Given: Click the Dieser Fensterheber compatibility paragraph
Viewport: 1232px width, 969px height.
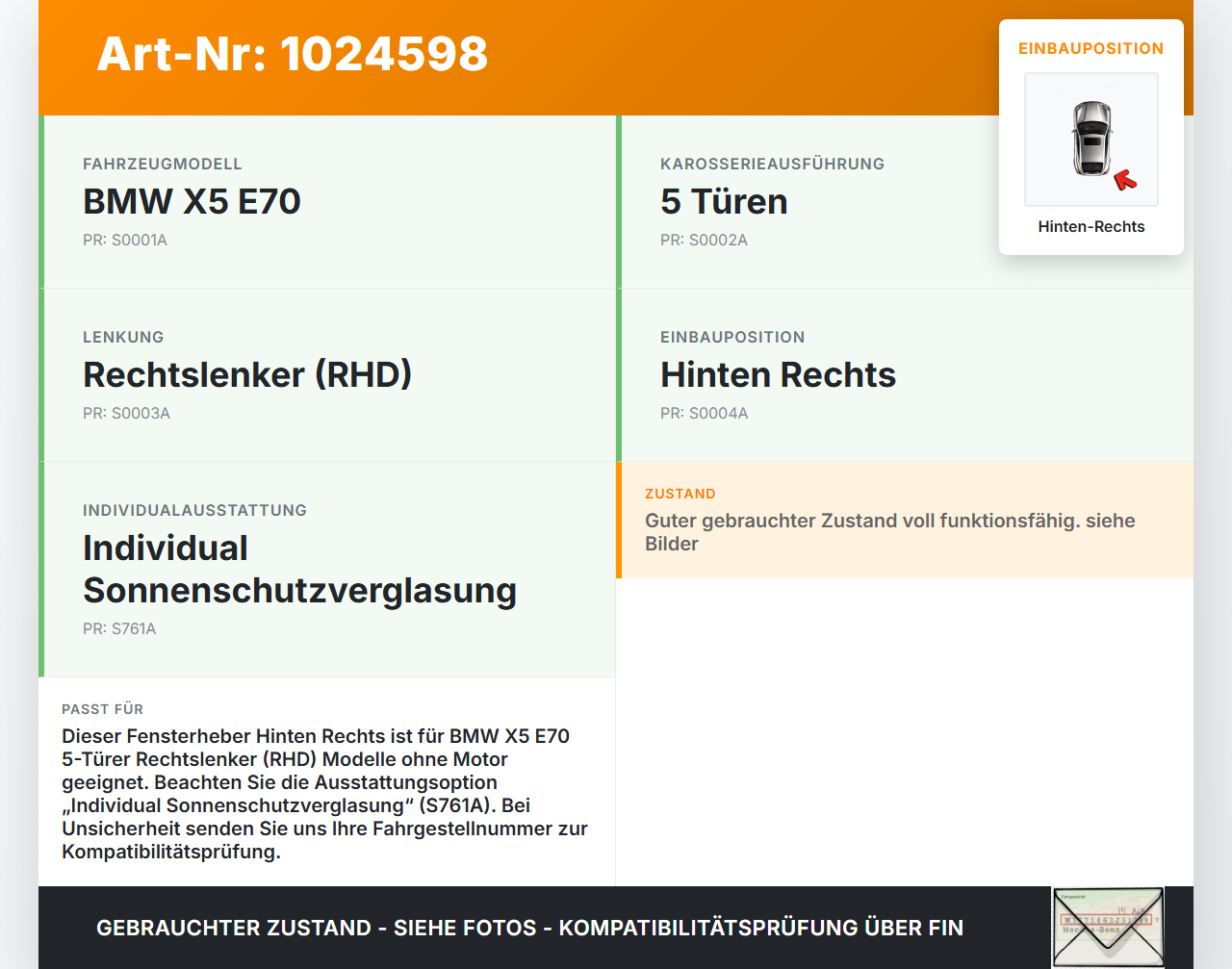Looking at the screenshot, I should point(324,794).
